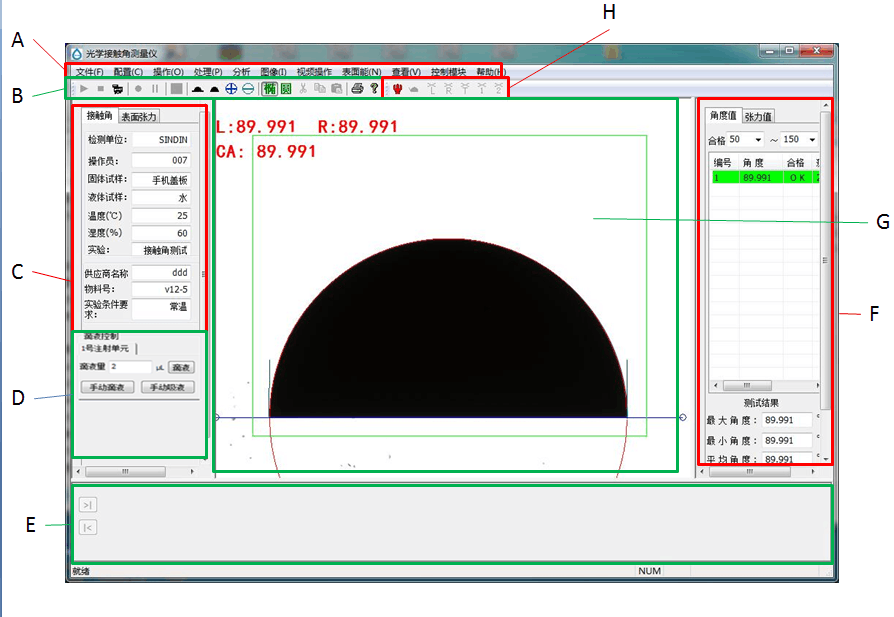Click the green 圆 circle fitting icon
Image resolution: width=894 pixels, height=617 pixels.
pos(286,89)
